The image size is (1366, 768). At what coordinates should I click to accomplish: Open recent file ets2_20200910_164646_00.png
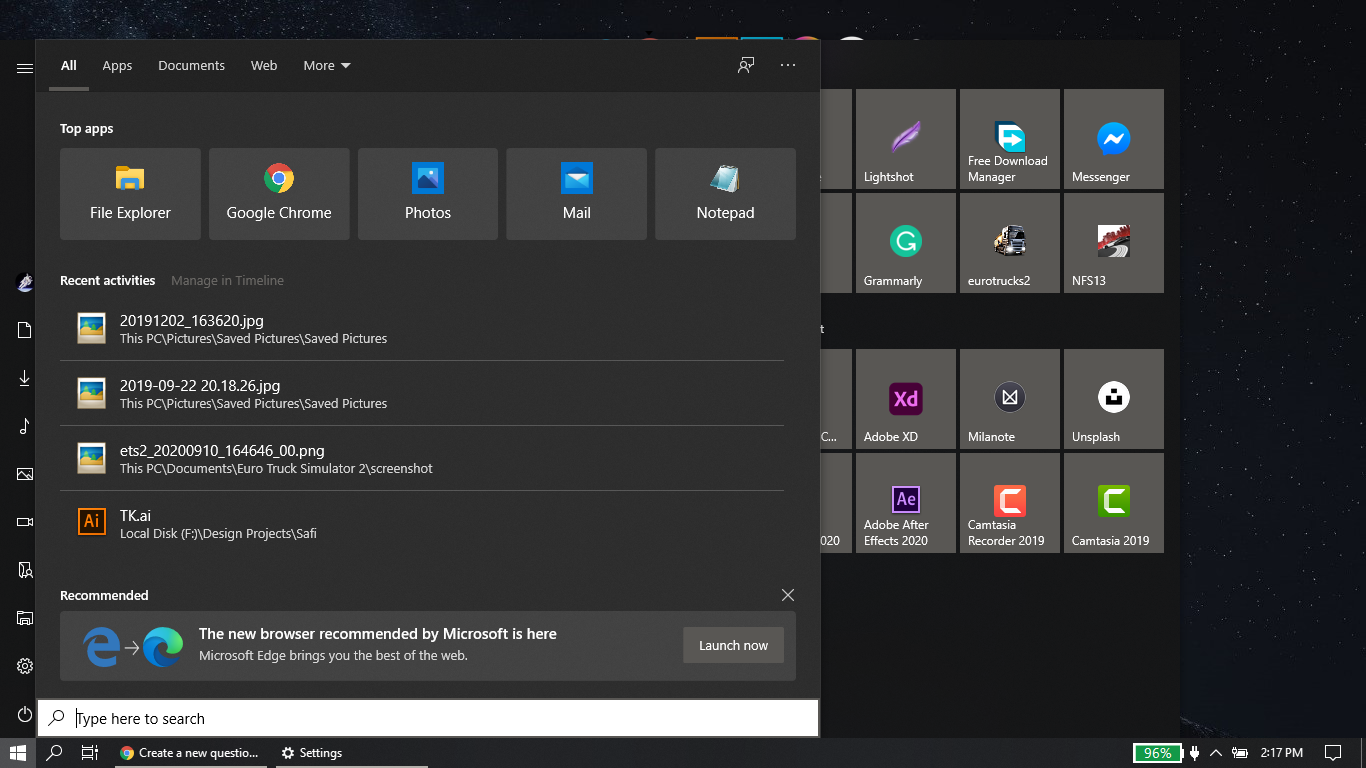421,459
